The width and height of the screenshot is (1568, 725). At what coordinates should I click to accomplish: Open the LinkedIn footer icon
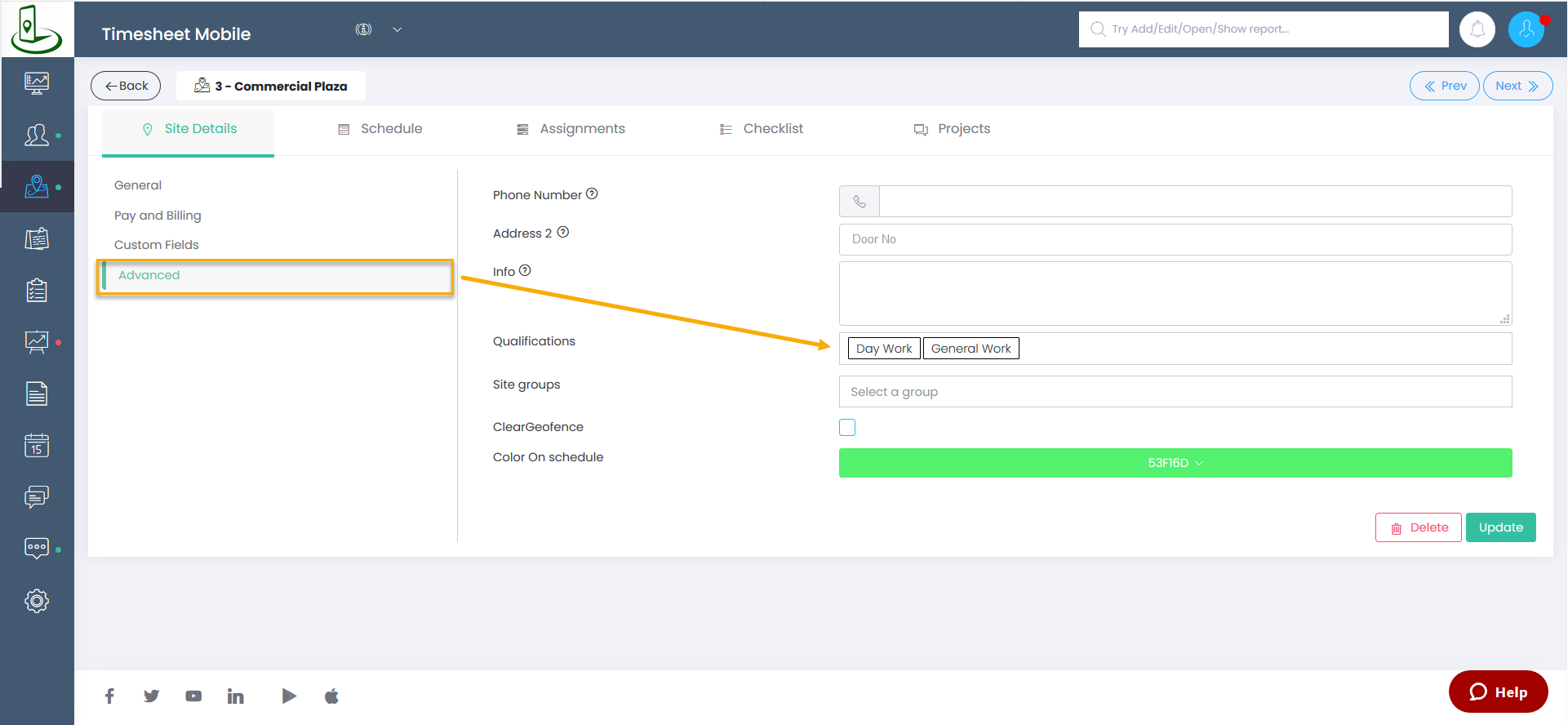236,696
